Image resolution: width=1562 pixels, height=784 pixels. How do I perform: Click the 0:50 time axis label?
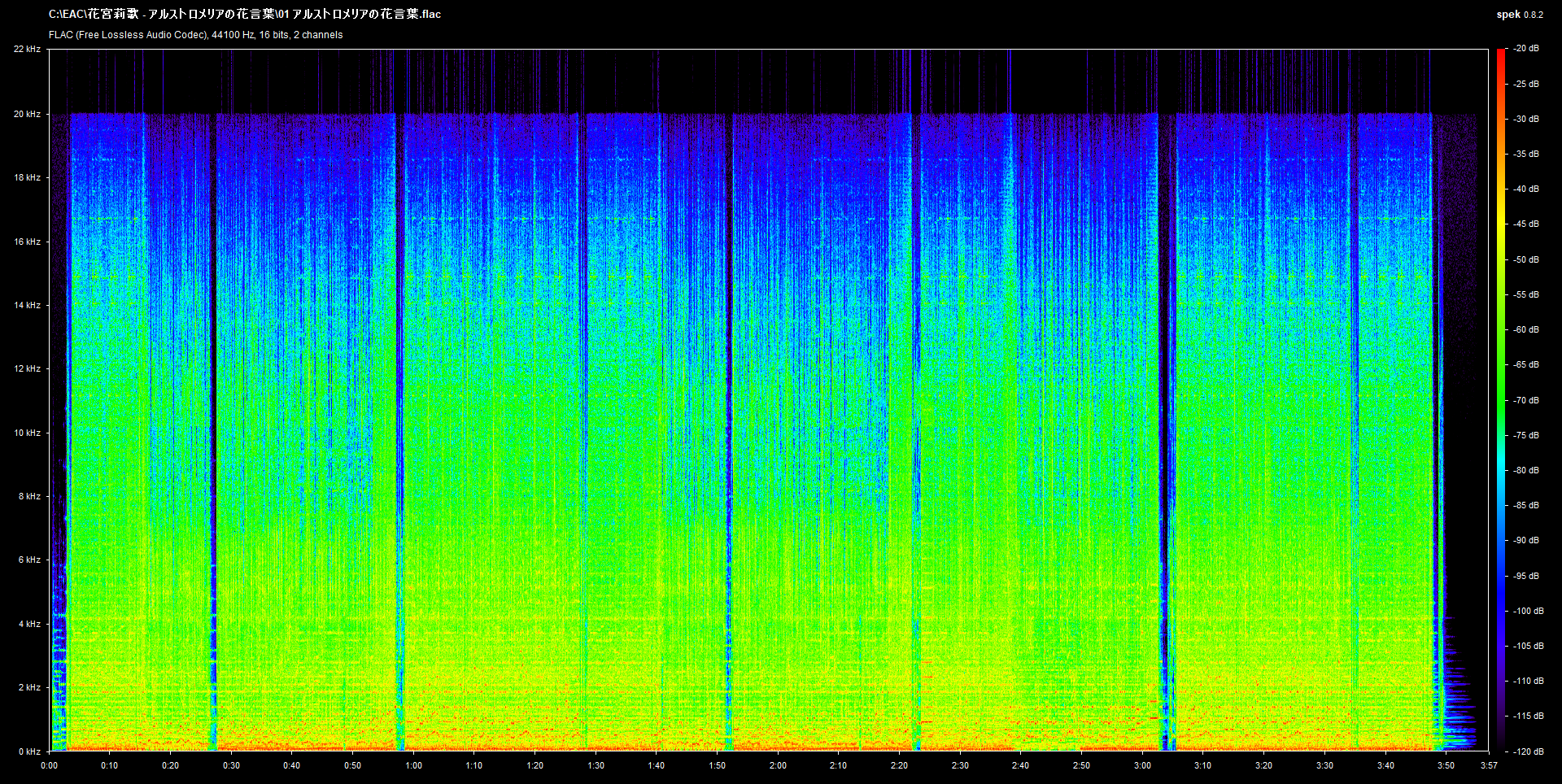click(352, 765)
